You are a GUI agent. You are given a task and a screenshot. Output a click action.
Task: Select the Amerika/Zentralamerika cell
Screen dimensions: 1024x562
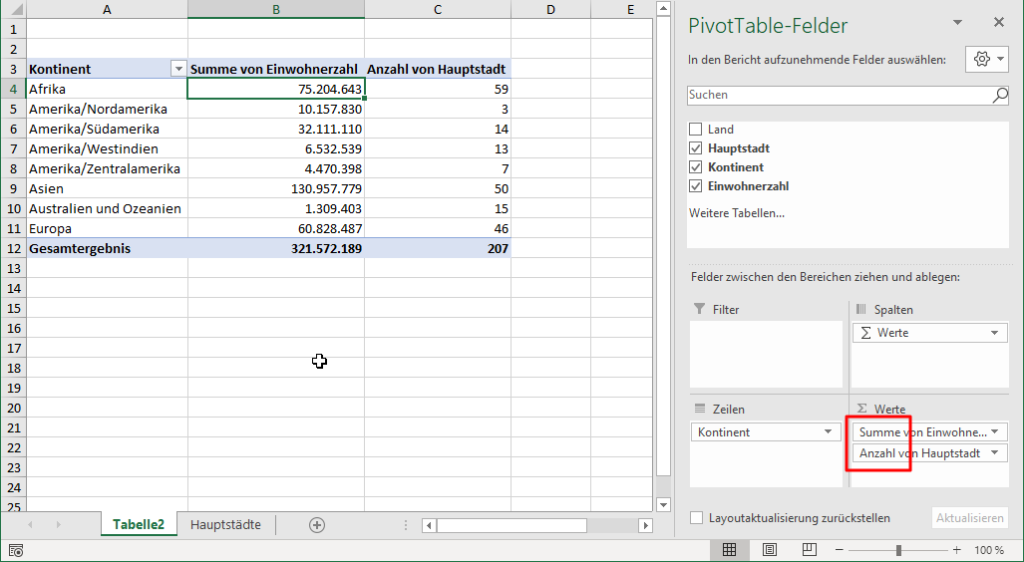(x=107, y=169)
